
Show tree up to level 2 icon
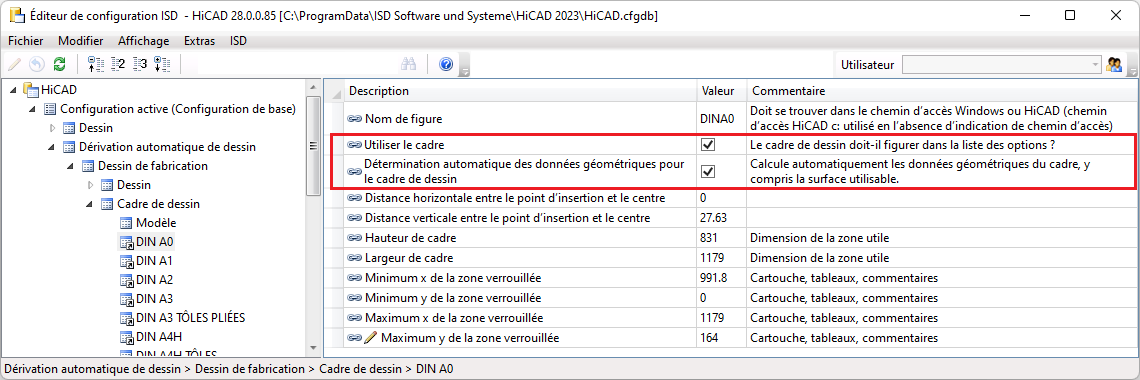tap(119, 64)
